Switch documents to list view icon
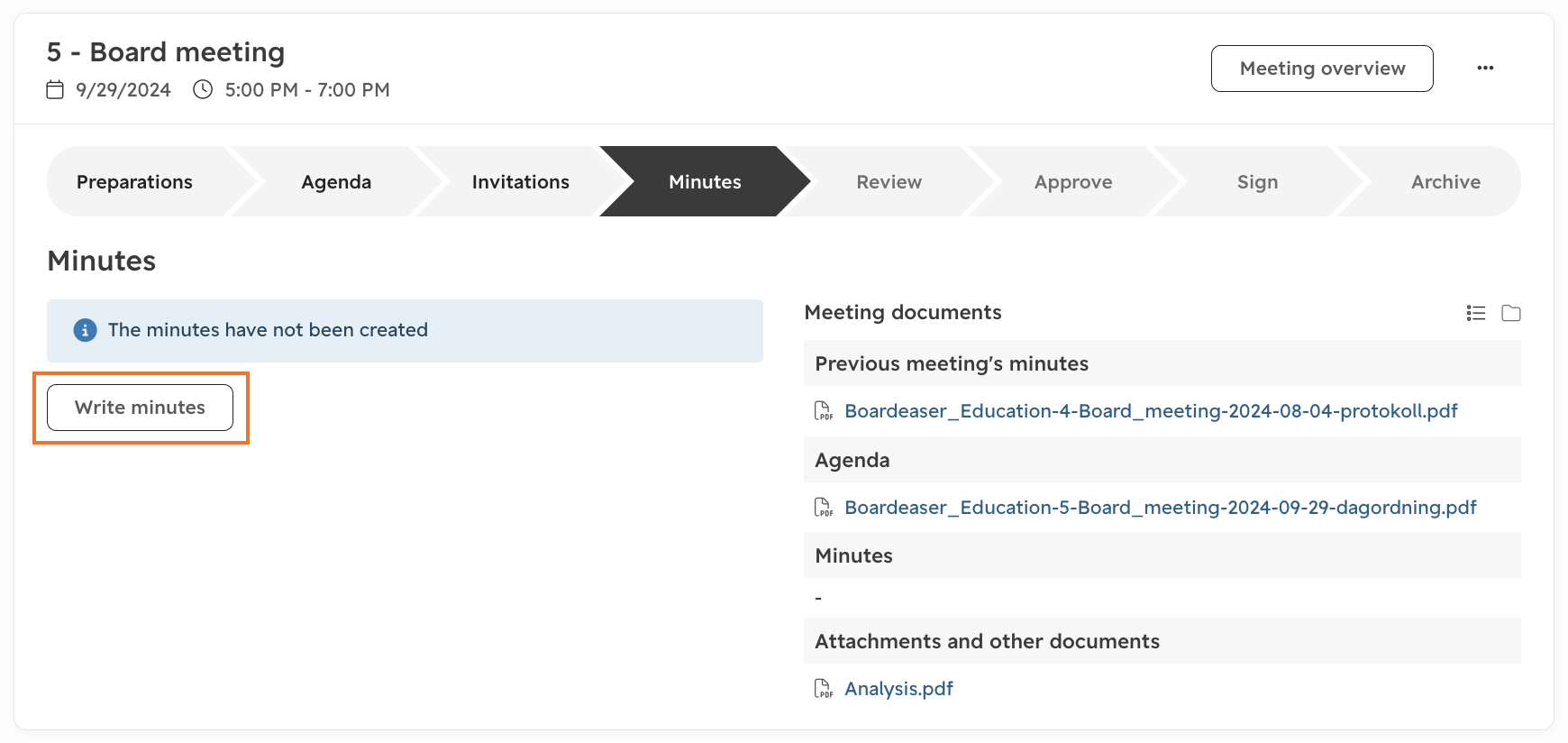The width and height of the screenshot is (1568, 743). [x=1476, y=313]
